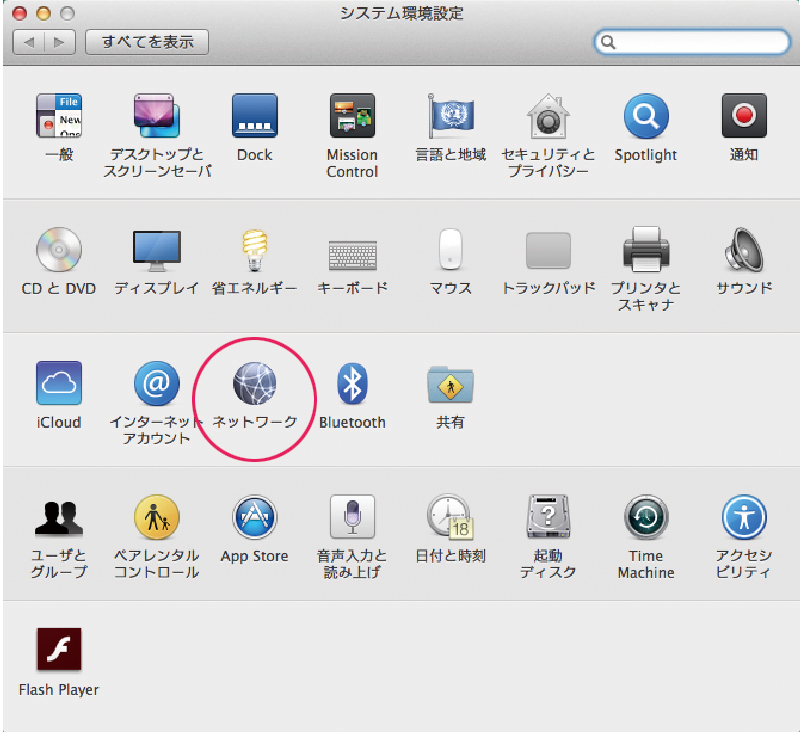Open Time Machine preferences
The image size is (802, 733).
coord(646,517)
